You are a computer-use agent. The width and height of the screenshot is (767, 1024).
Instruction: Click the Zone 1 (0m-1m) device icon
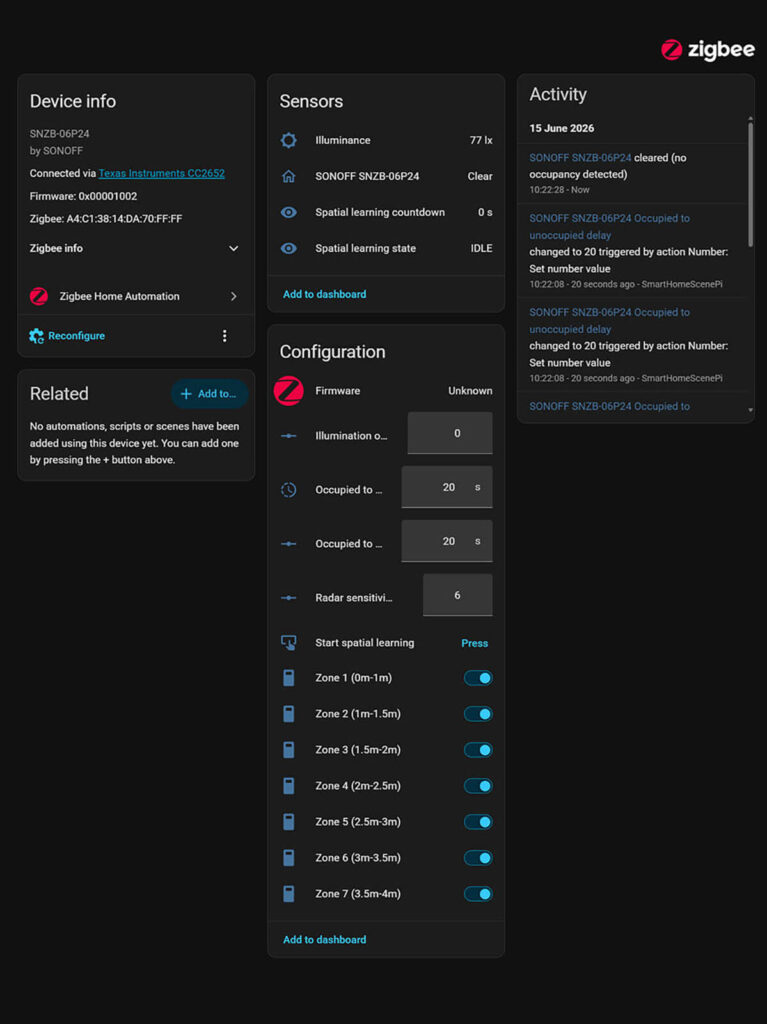[x=288, y=678]
